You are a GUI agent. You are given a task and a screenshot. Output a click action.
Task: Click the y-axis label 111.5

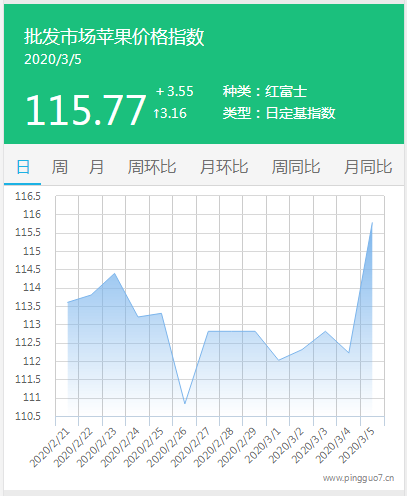pyautogui.click(x=28, y=379)
